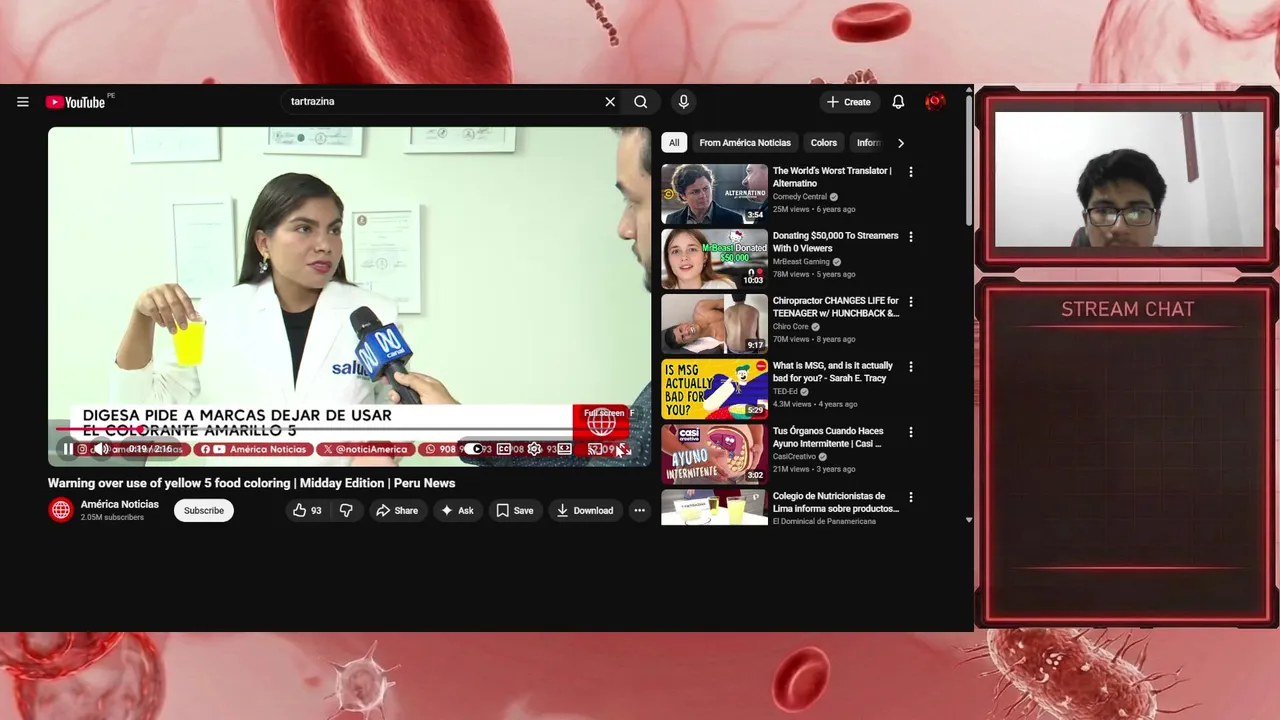Open the Comedy Central channel name

click(800, 197)
